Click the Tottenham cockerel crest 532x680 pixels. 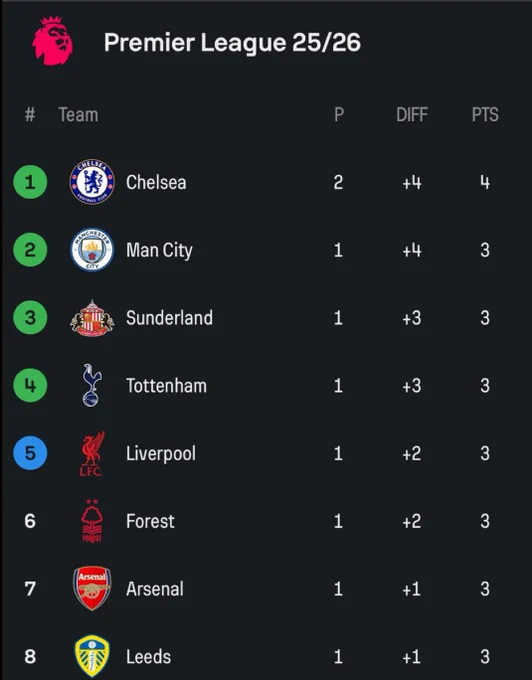coord(91,385)
